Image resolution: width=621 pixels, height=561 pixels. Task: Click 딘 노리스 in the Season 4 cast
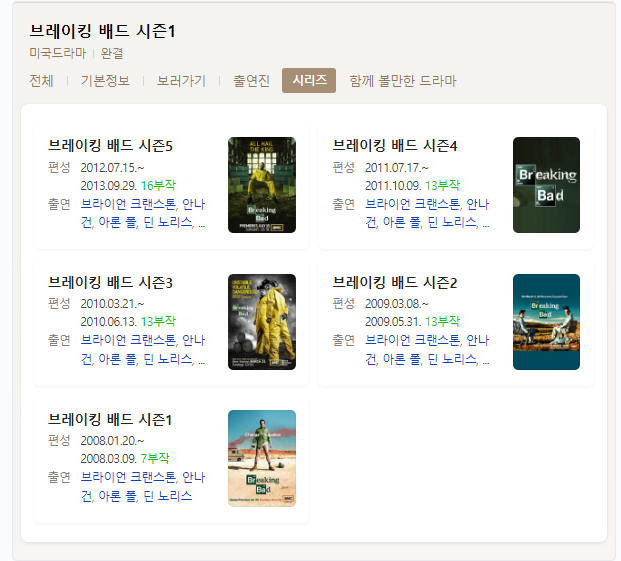coord(452,222)
